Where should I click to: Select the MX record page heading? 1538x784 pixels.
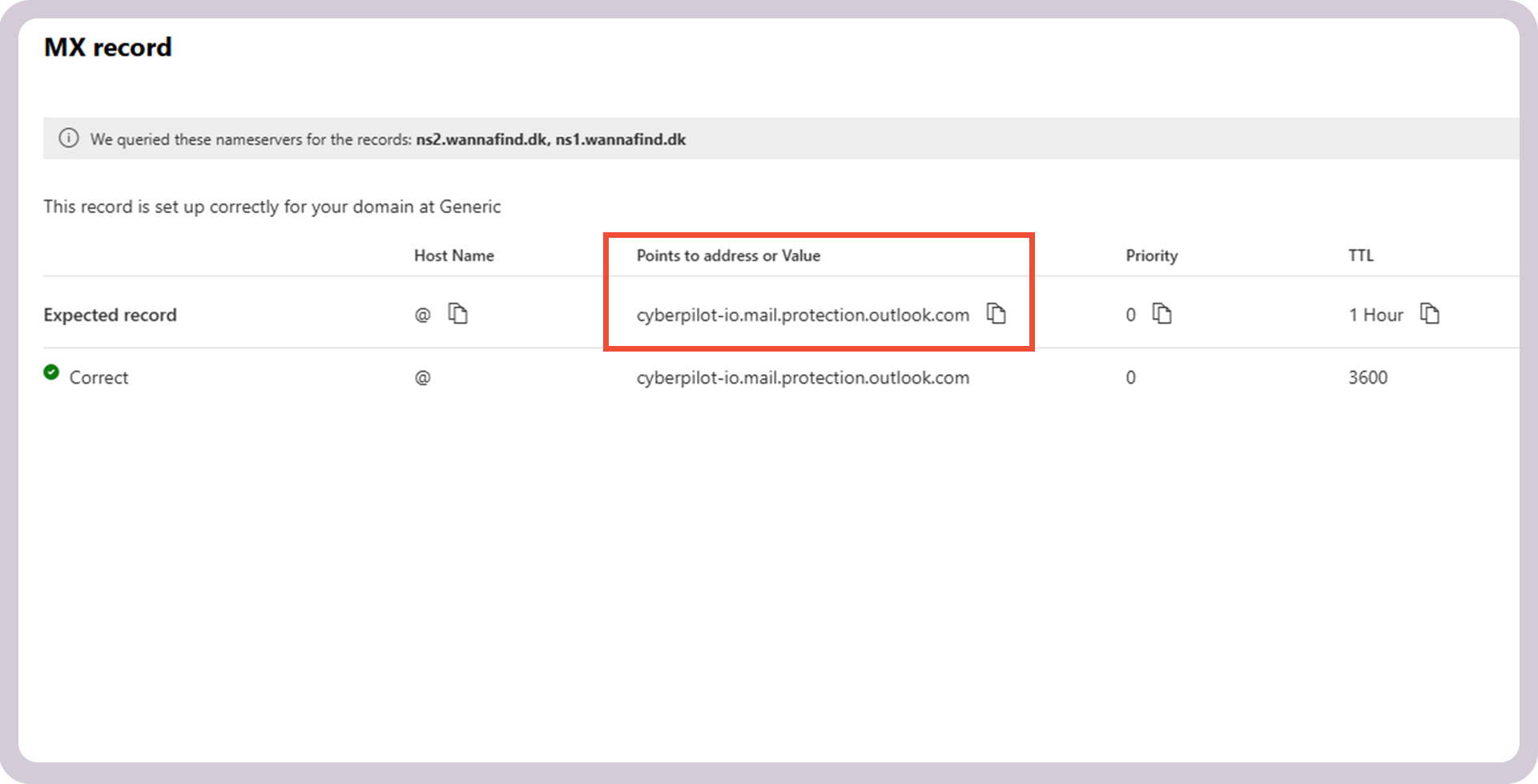pyautogui.click(x=107, y=47)
